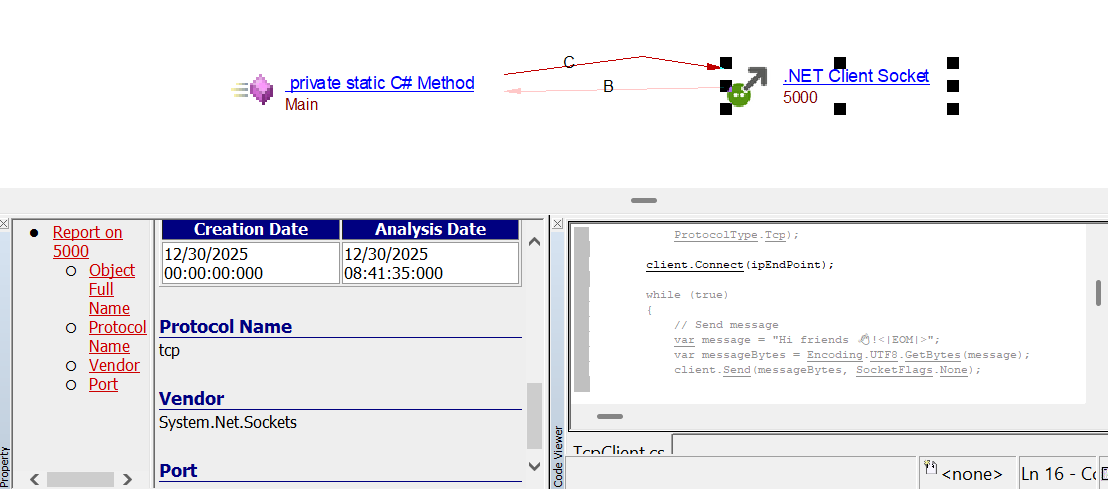
Task: Jump to Vendor section in report tree
Action: [114, 365]
